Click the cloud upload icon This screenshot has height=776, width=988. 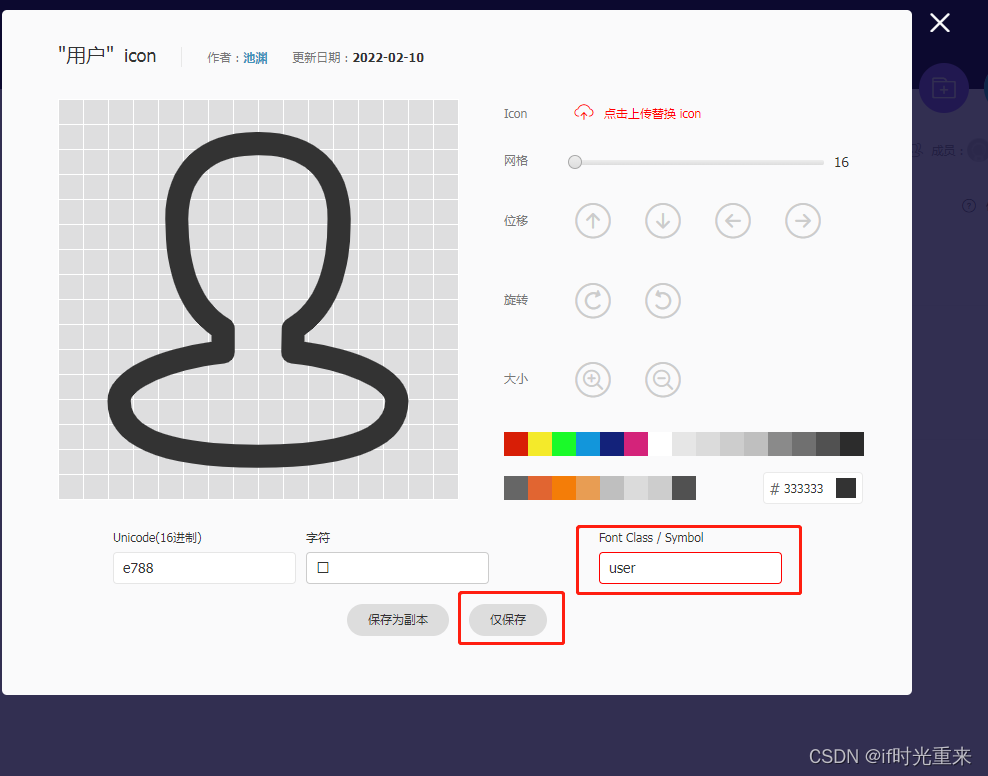click(583, 113)
